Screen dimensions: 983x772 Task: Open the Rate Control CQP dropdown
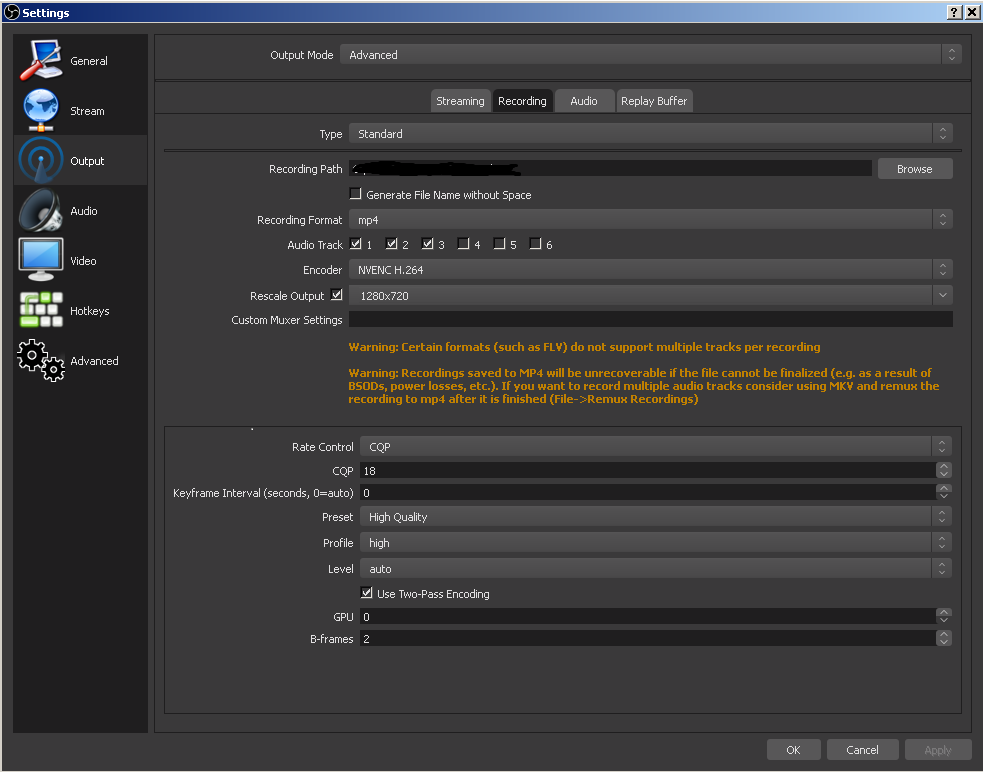point(655,447)
